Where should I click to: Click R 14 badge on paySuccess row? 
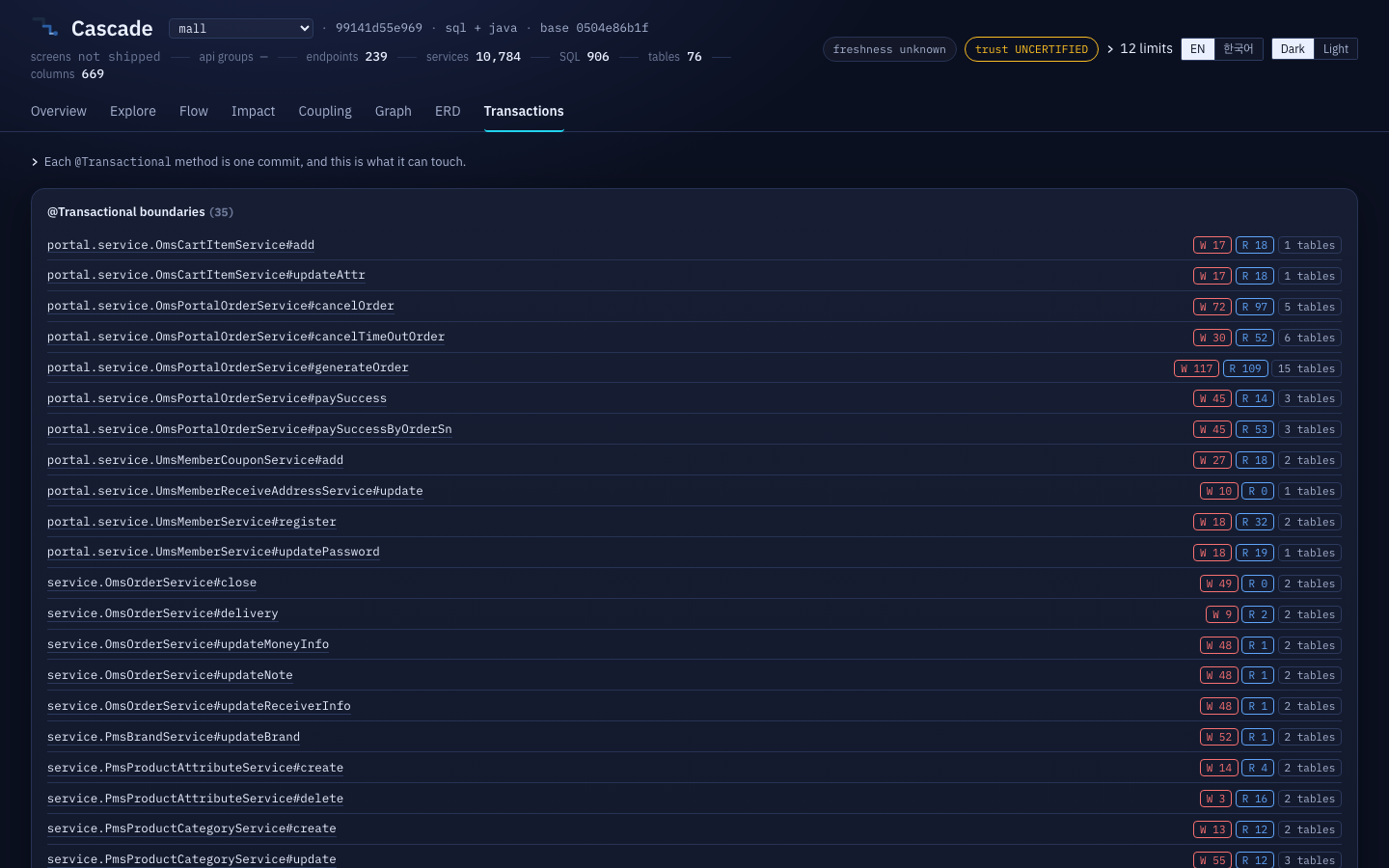1255,398
